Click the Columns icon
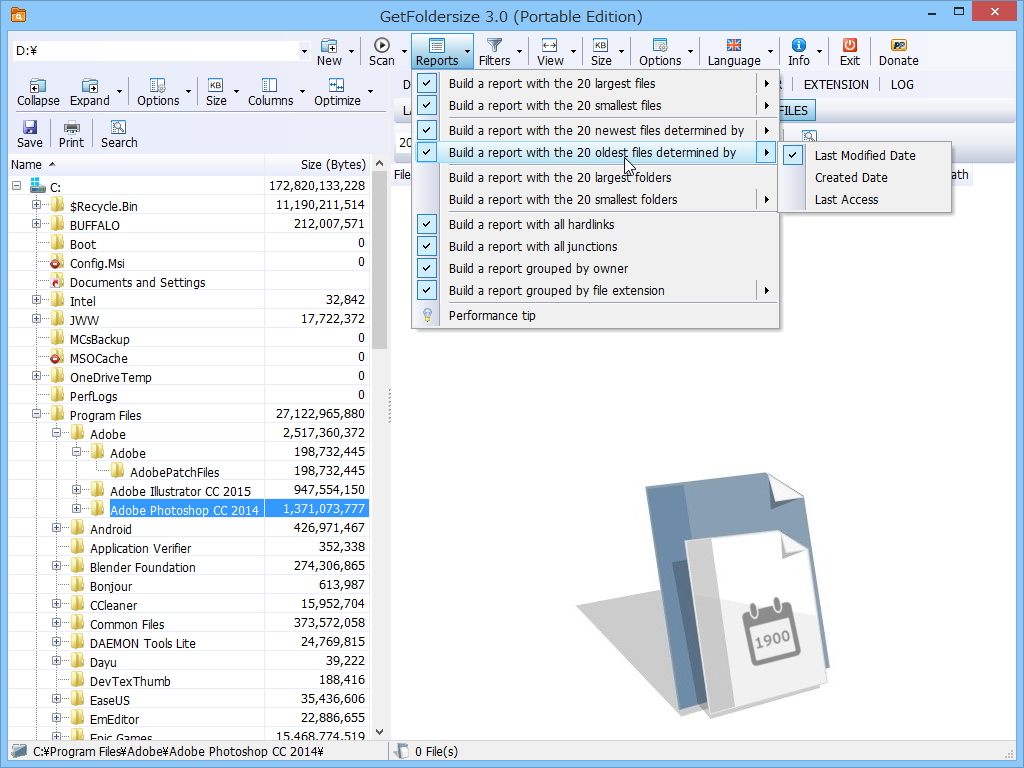Image resolution: width=1024 pixels, height=768 pixels. tap(270, 86)
